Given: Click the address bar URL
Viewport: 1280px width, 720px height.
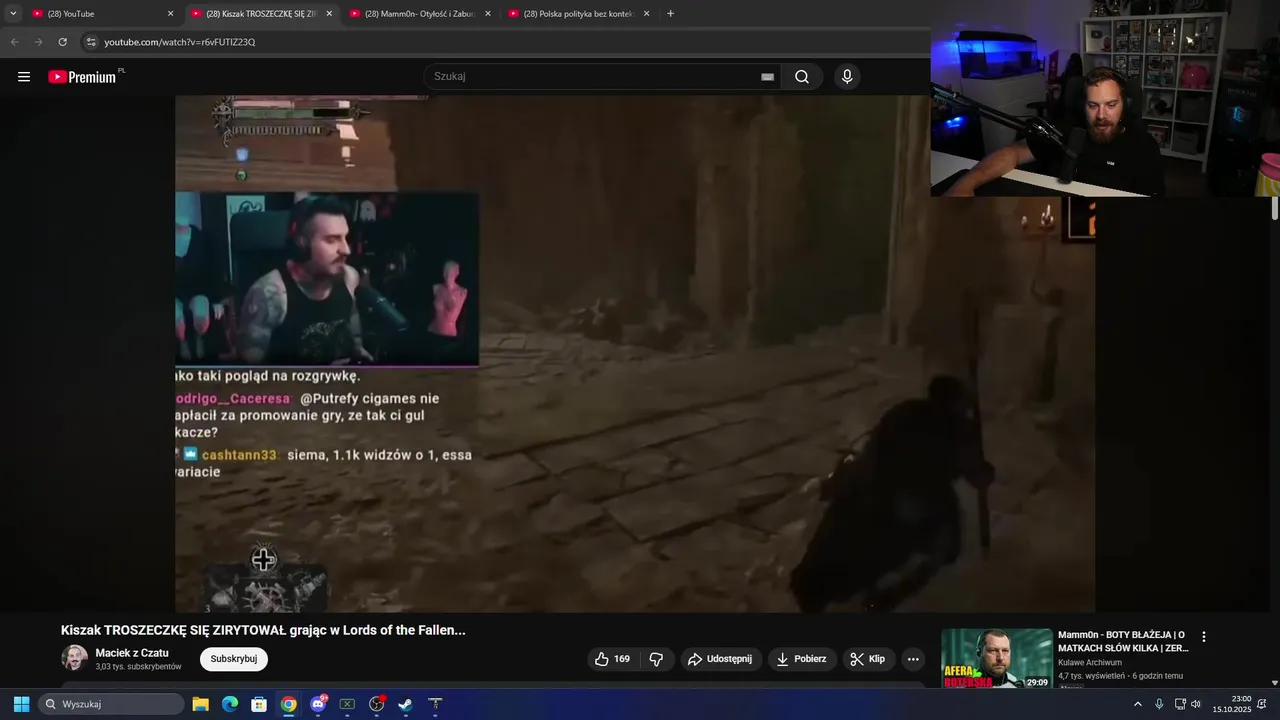Looking at the screenshot, I should [180, 42].
